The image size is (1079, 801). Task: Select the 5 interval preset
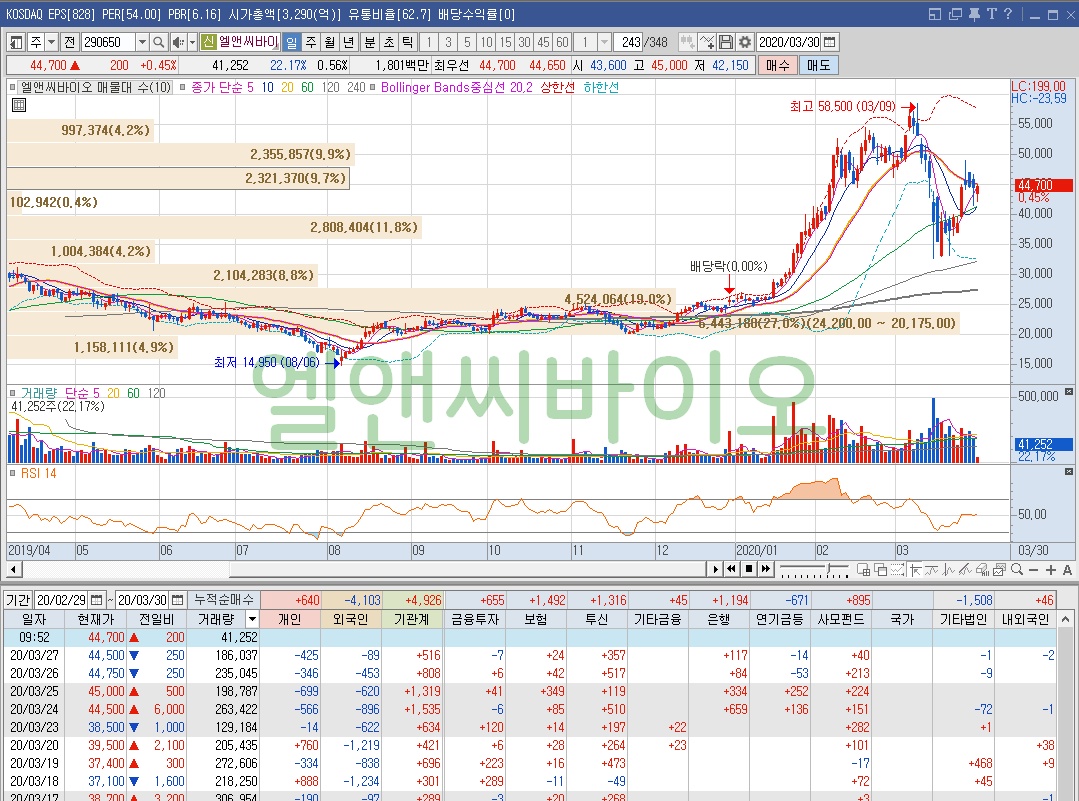(x=467, y=43)
